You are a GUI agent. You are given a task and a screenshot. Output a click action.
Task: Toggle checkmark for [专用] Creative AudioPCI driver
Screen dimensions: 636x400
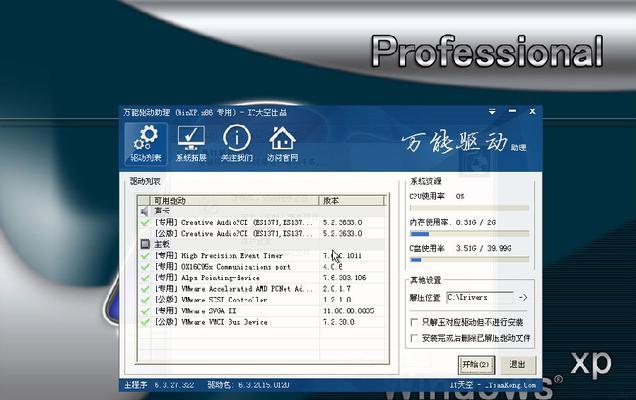click(x=145, y=222)
